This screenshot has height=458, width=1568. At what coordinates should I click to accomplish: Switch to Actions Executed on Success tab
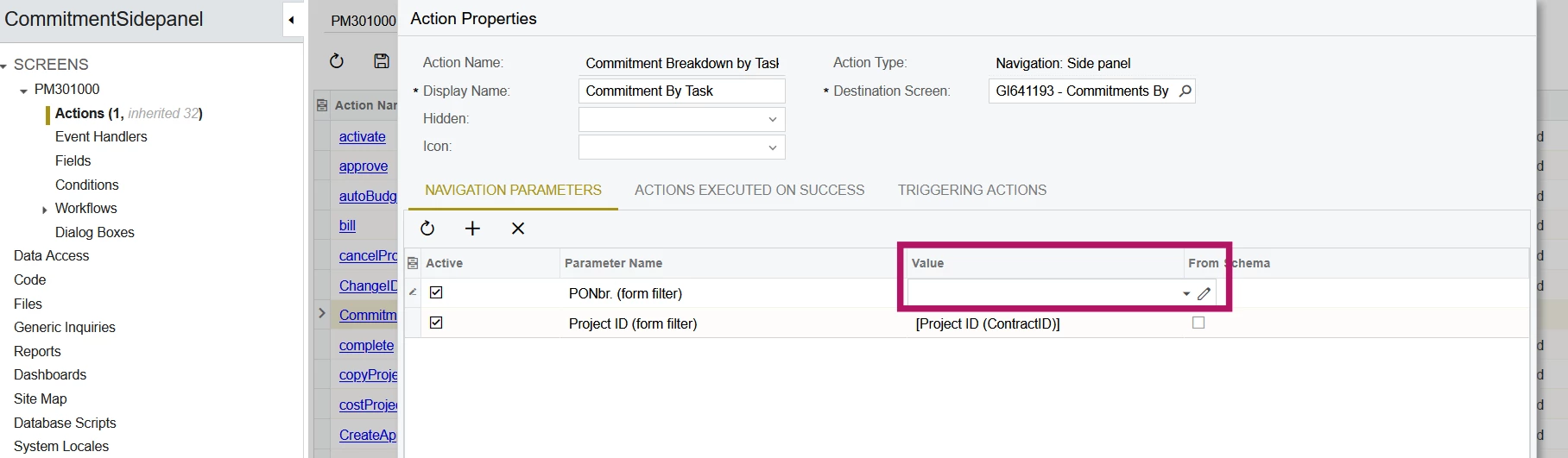(x=749, y=191)
